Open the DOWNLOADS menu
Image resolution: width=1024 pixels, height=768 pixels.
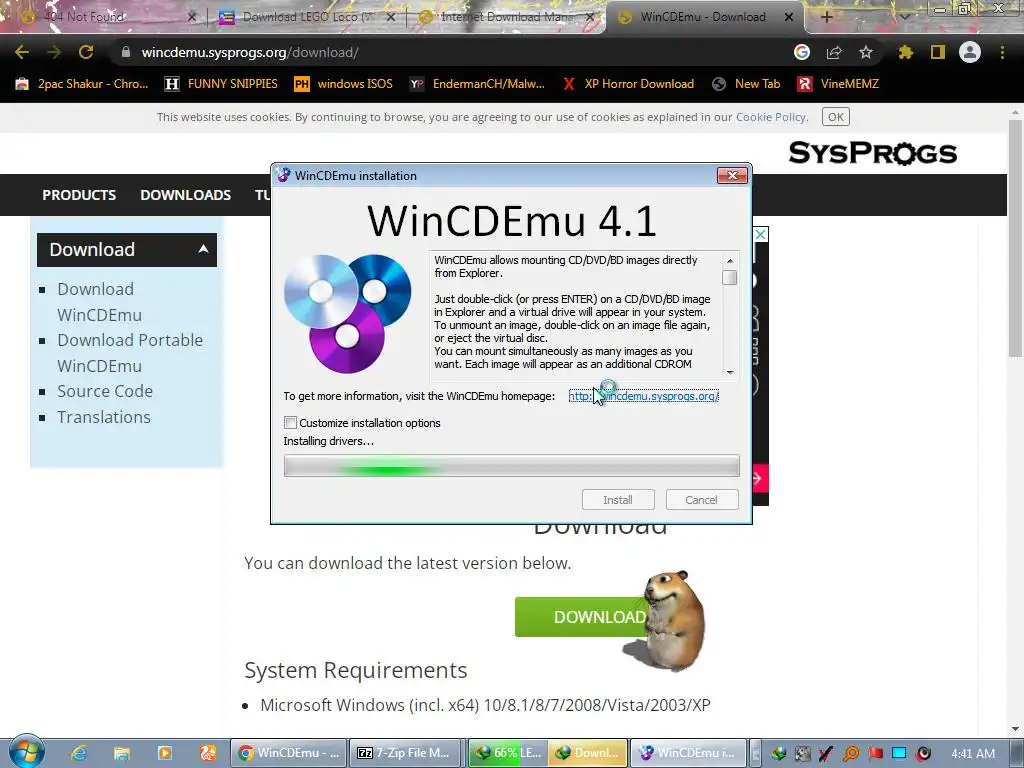(185, 195)
